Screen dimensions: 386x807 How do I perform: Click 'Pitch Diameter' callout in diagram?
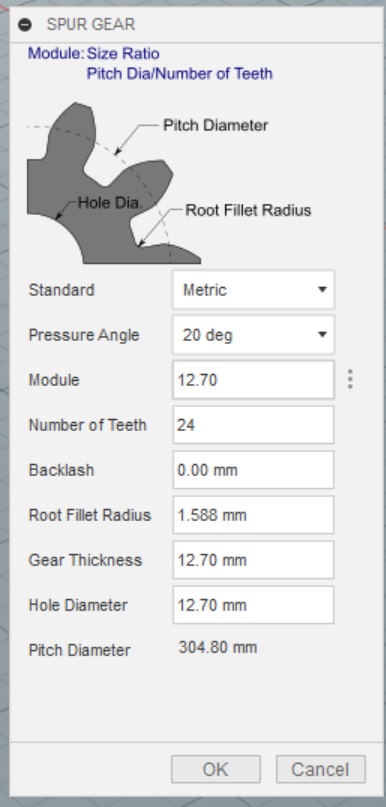click(x=216, y=125)
